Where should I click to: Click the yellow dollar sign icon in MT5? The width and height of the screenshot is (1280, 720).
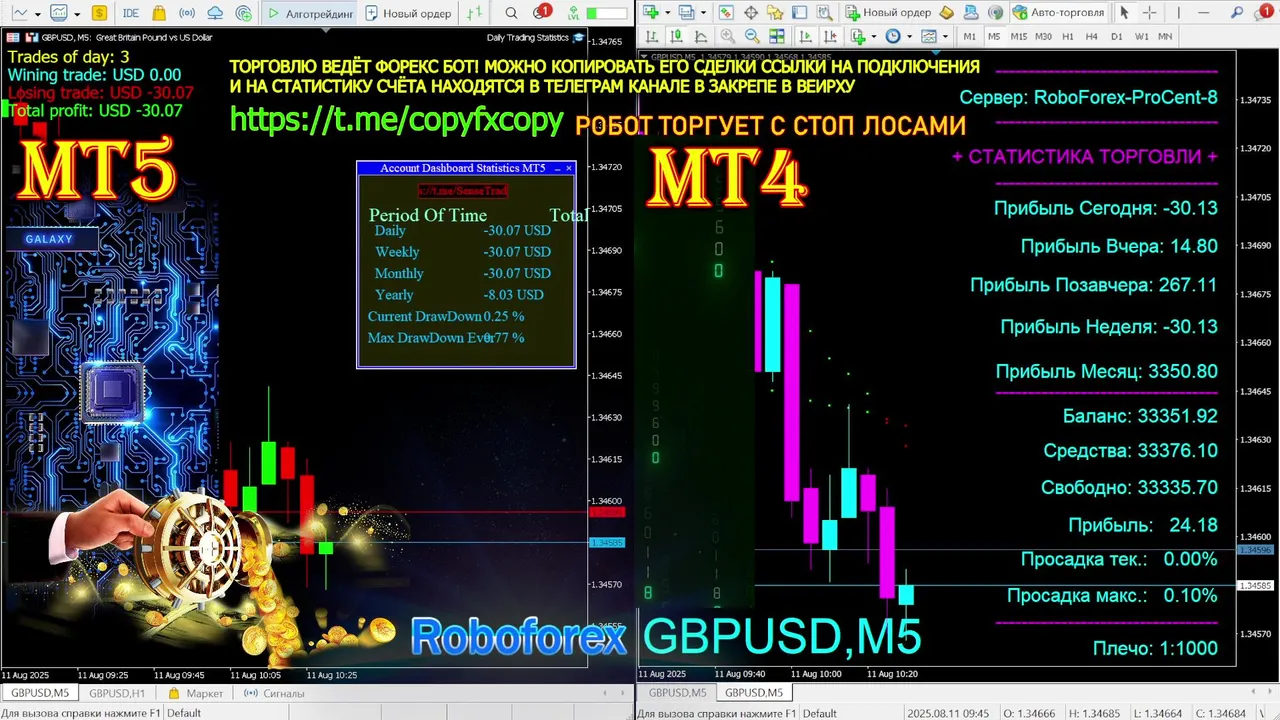[99, 13]
